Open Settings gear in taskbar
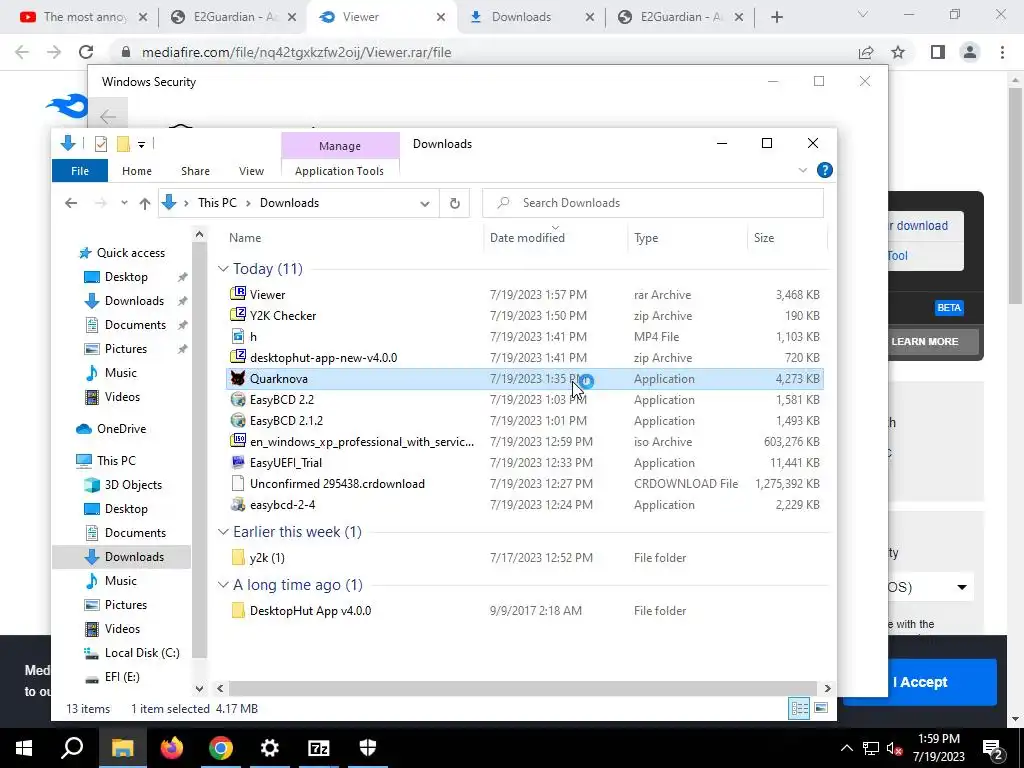Screen dimensions: 1024x768 (270, 748)
